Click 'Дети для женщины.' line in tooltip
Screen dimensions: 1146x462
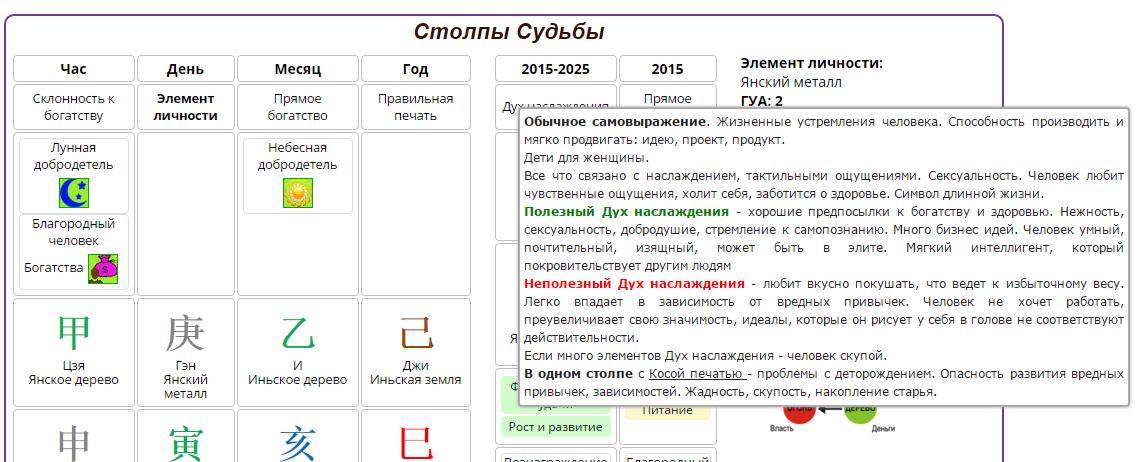point(587,157)
